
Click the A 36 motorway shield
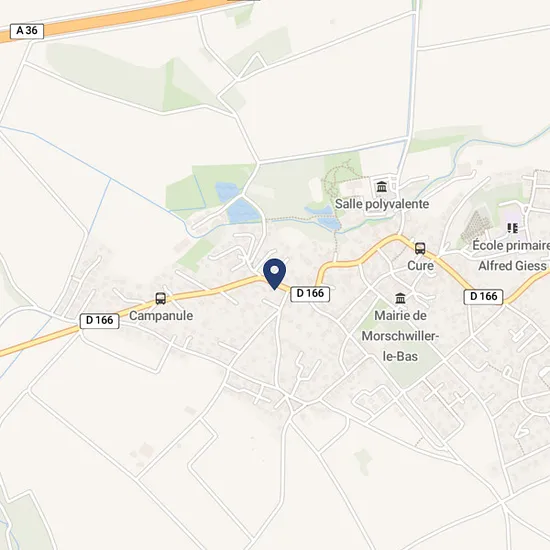click(27, 31)
